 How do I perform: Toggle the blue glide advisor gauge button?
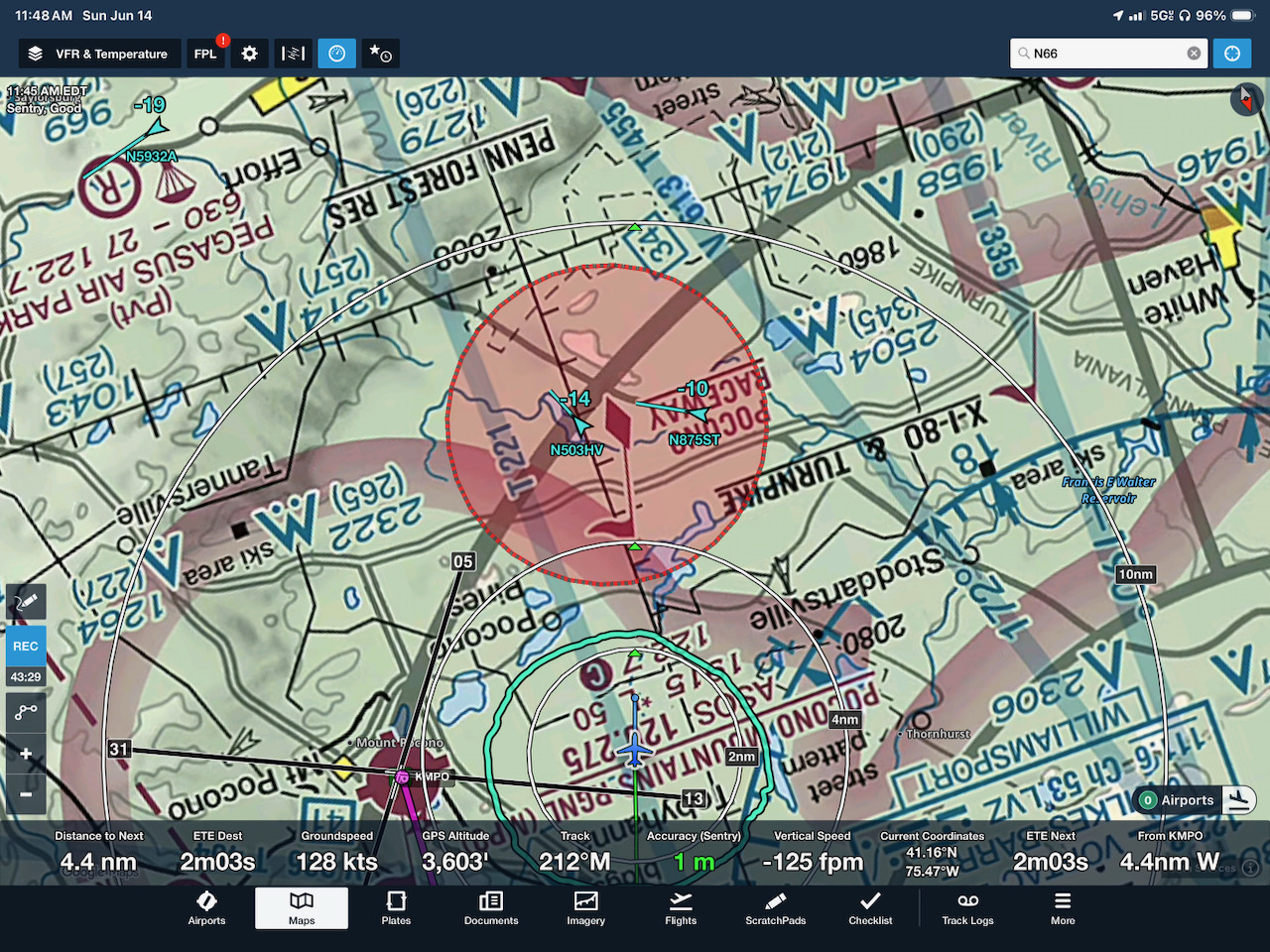tap(337, 54)
